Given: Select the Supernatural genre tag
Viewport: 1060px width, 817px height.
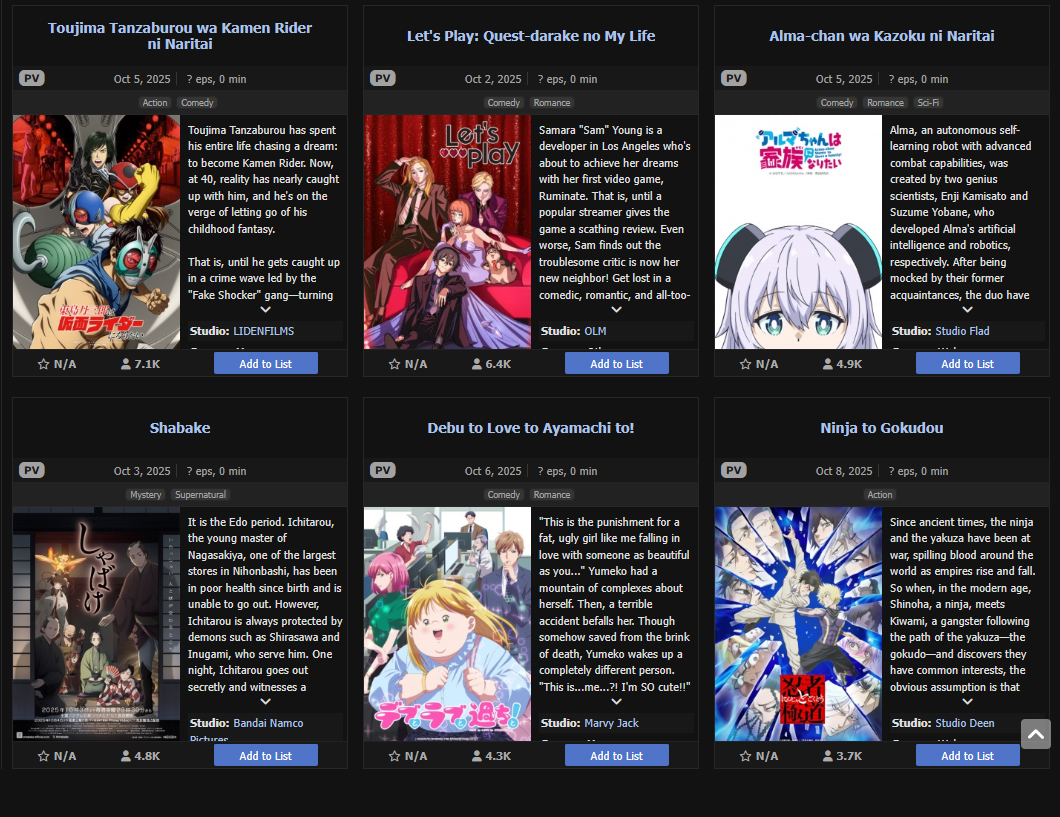Looking at the screenshot, I should coord(200,495).
